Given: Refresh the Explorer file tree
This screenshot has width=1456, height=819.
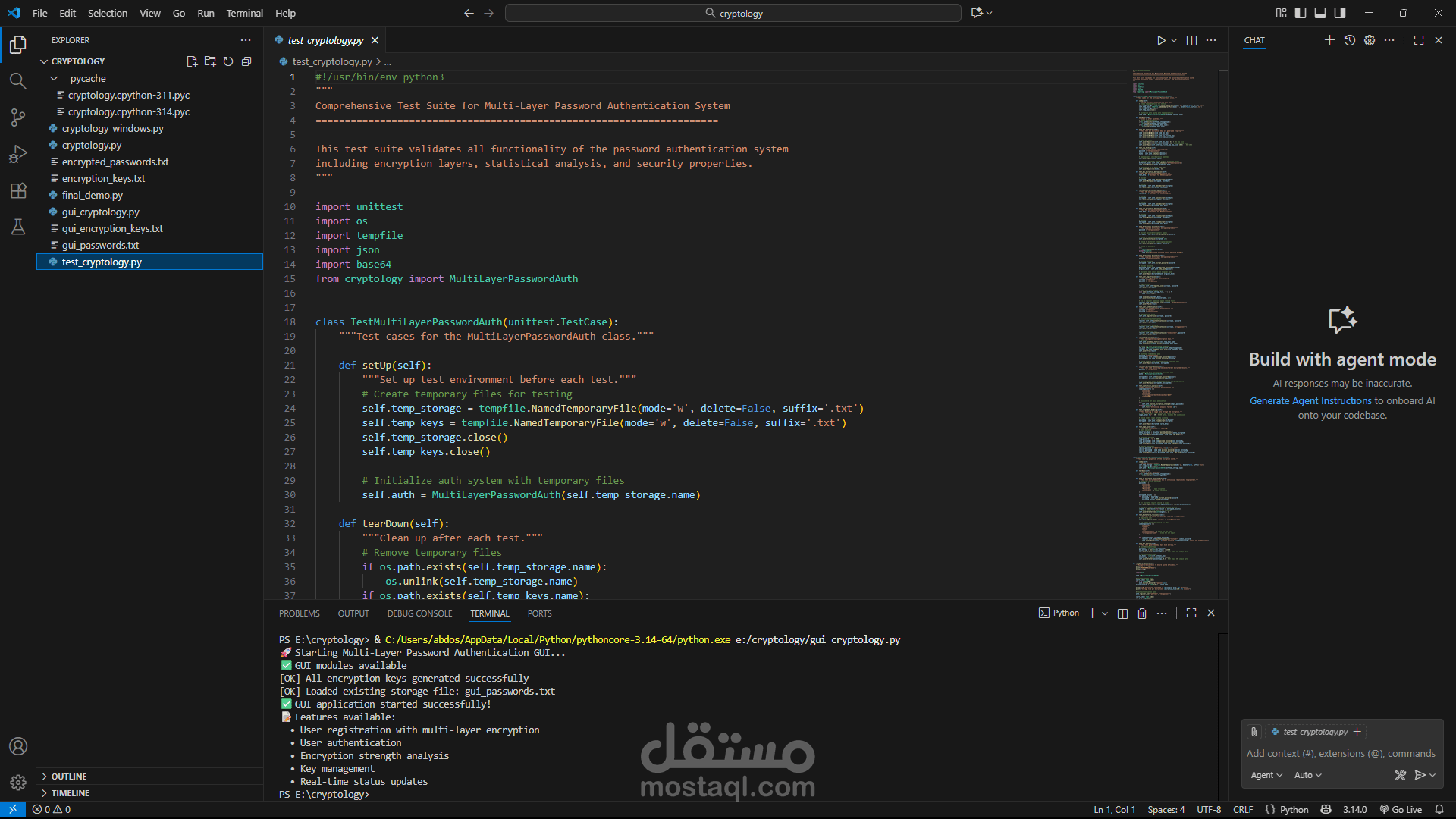Looking at the screenshot, I should pyautogui.click(x=228, y=61).
